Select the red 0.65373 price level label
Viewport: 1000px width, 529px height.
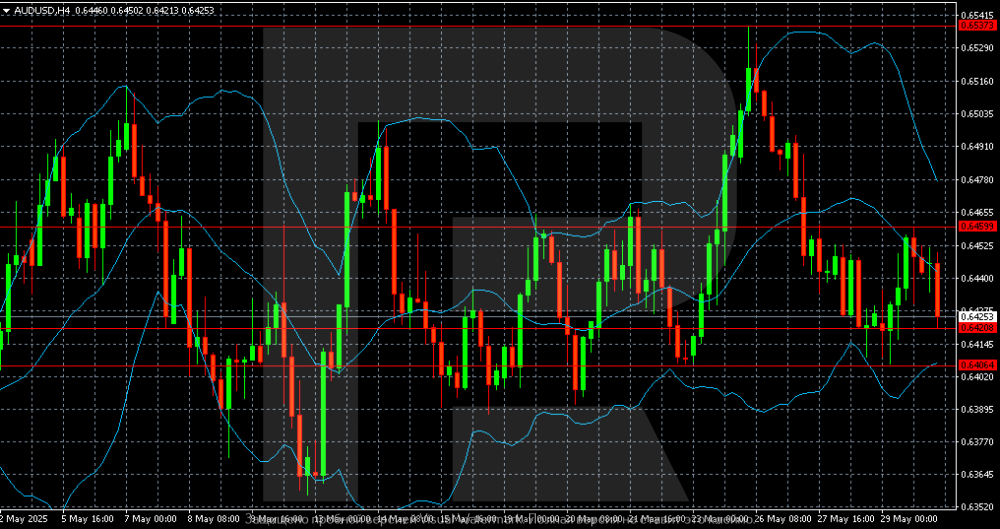[976, 26]
